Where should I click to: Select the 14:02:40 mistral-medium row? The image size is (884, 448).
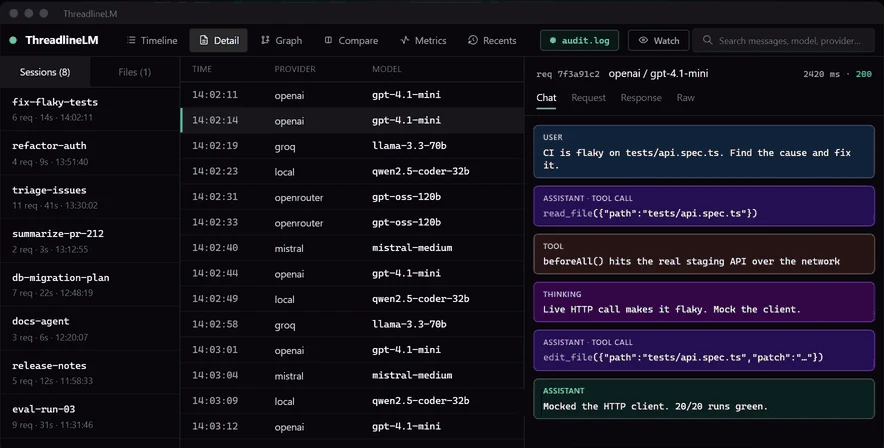(x=352, y=248)
